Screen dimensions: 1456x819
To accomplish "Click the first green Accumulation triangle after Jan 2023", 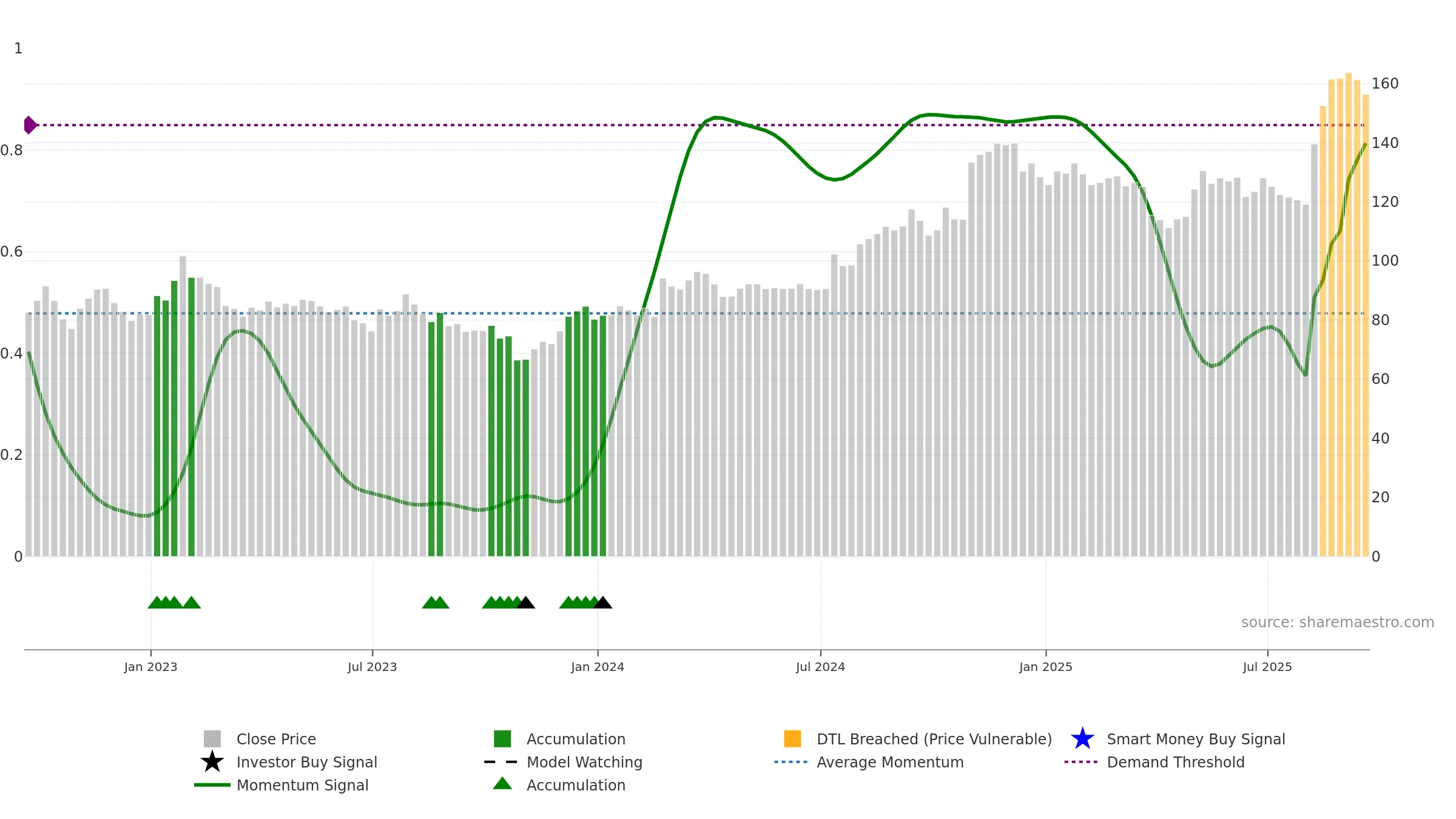I will click(157, 603).
